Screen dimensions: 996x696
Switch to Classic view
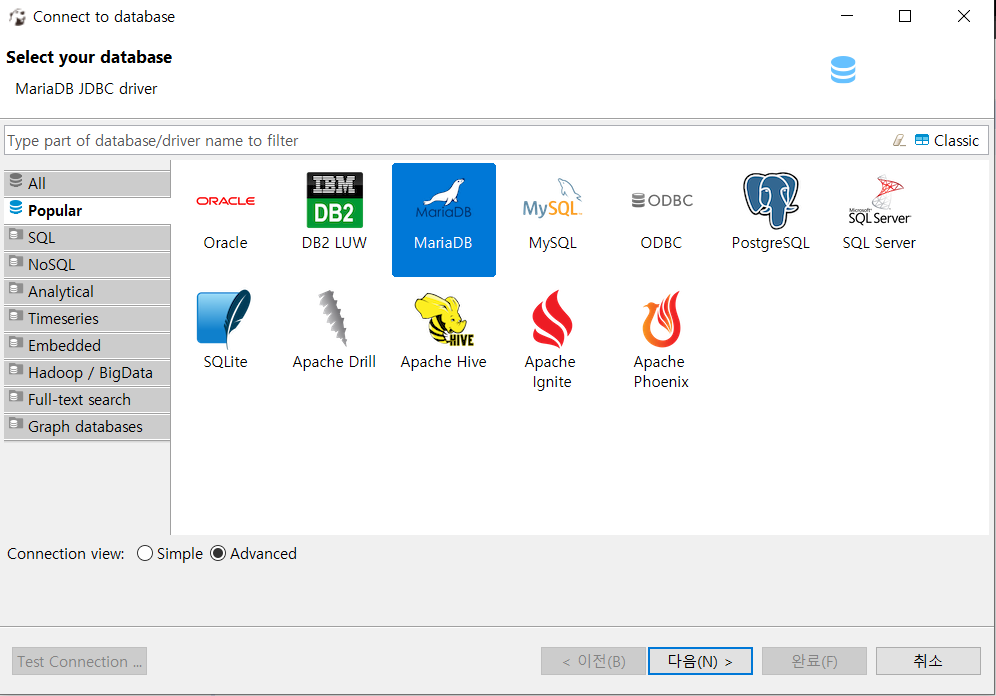(x=947, y=140)
